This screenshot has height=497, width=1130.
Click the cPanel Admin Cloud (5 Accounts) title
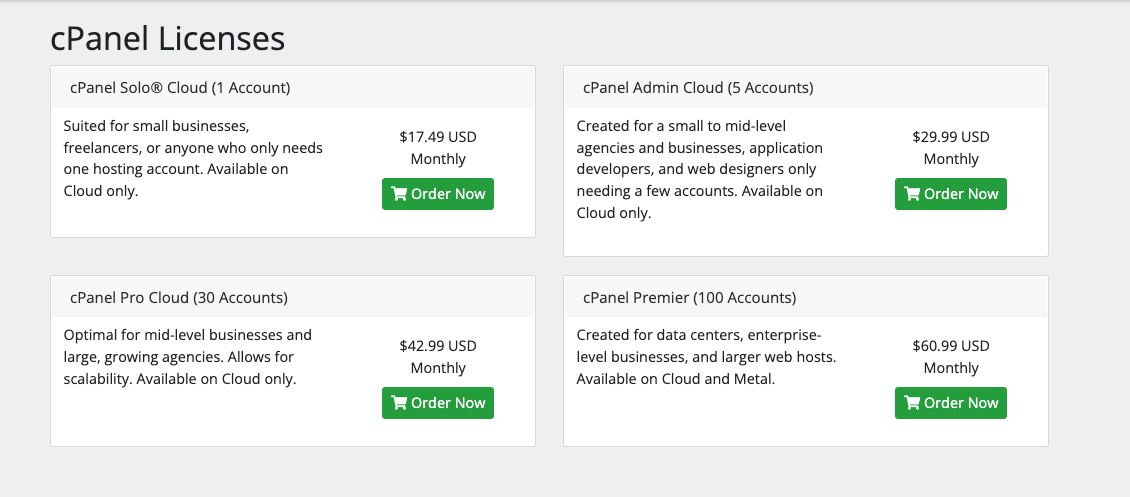pos(698,88)
